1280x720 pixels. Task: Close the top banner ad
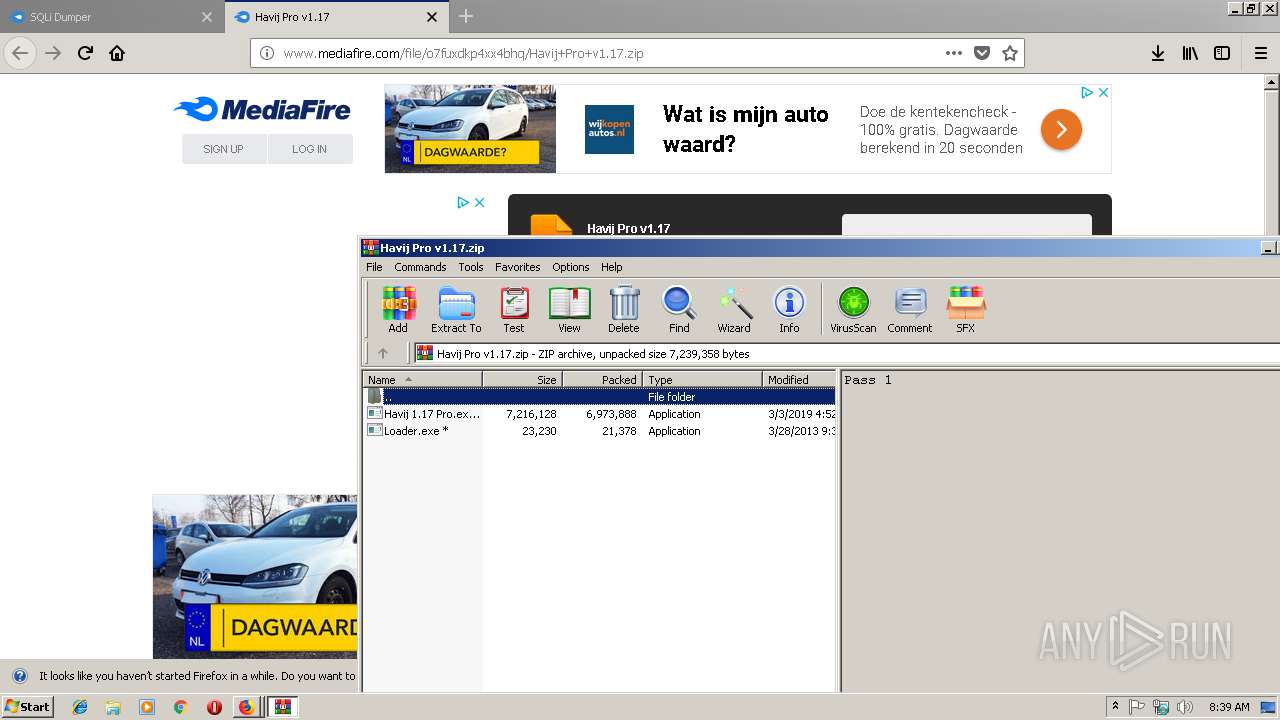(x=1104, y=92)
